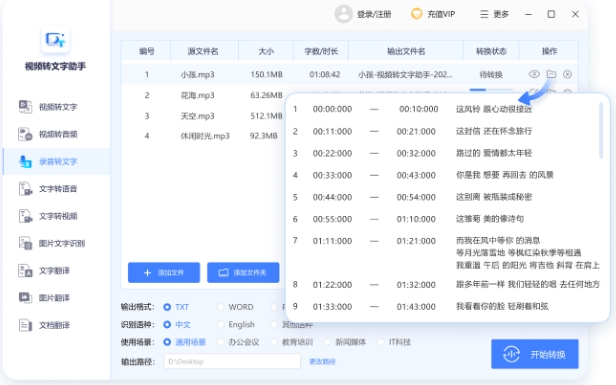Click the 视频转文字助手 app logo

tap(55, 39)
